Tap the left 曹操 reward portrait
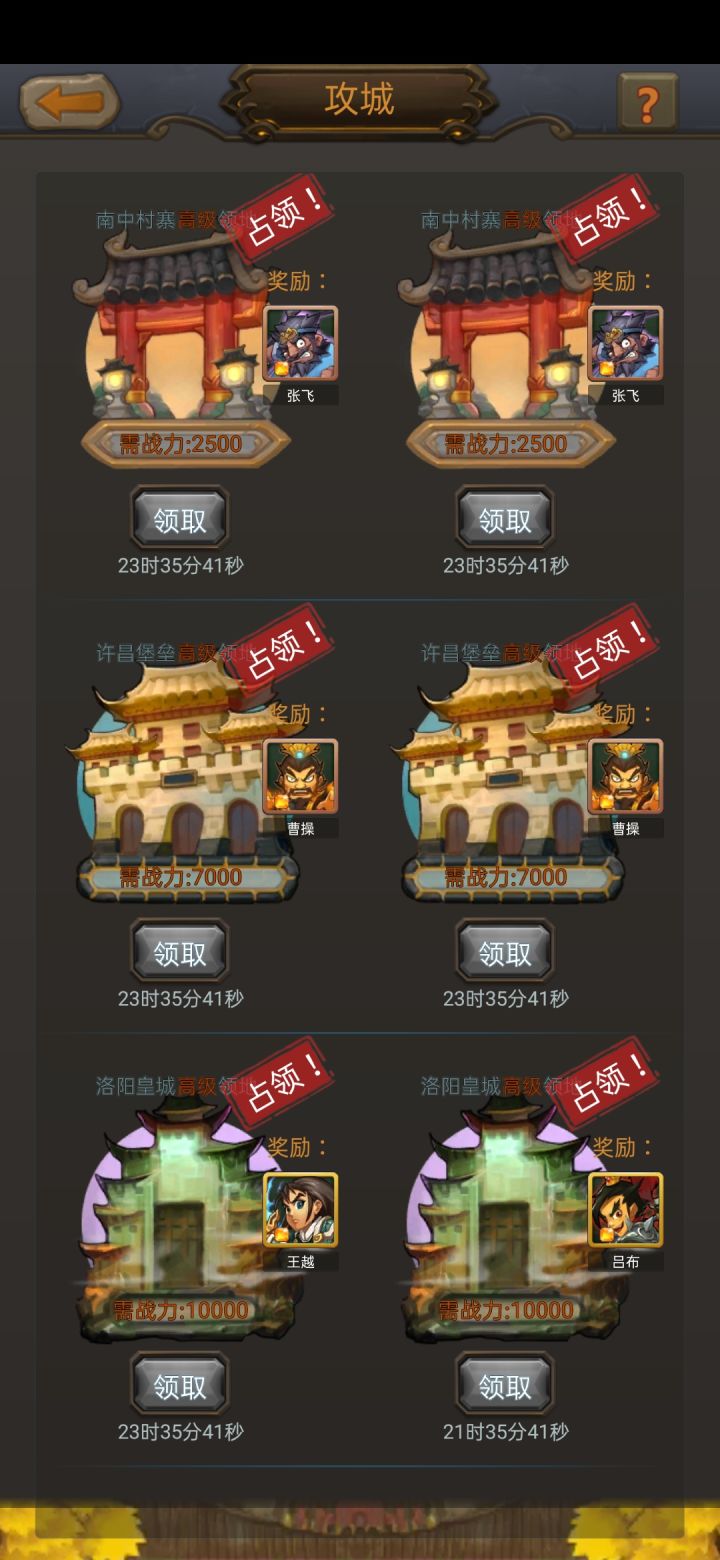This screenshot has width=720, height=1560. pyautogui.click(x=300, y=777)
